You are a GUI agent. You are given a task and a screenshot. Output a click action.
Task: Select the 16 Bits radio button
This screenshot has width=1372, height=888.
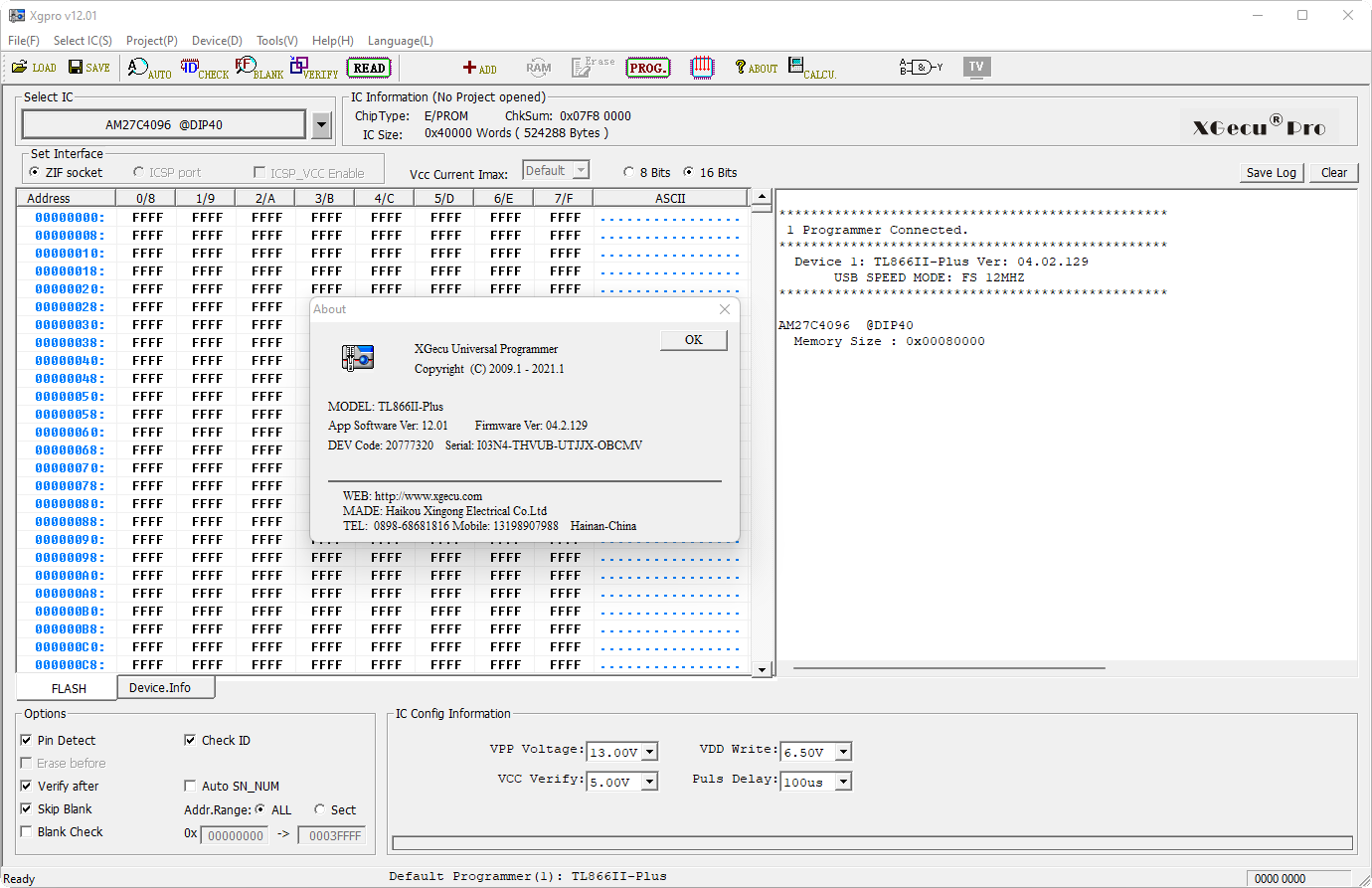689,172
